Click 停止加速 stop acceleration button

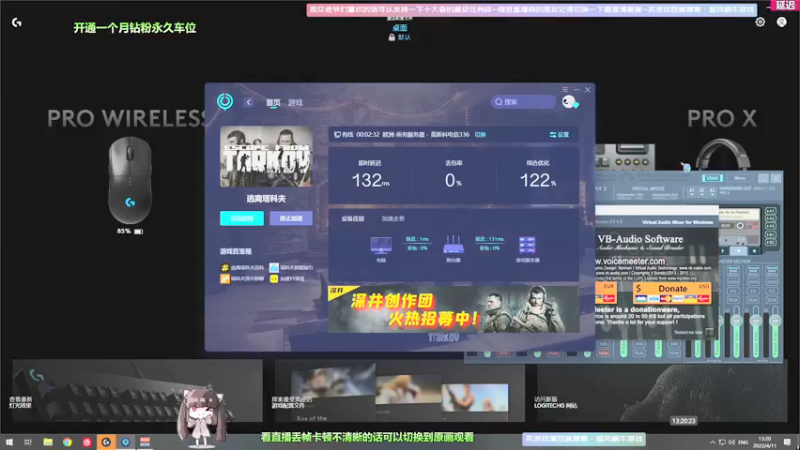pyautogui.click(x=291, y=218)
